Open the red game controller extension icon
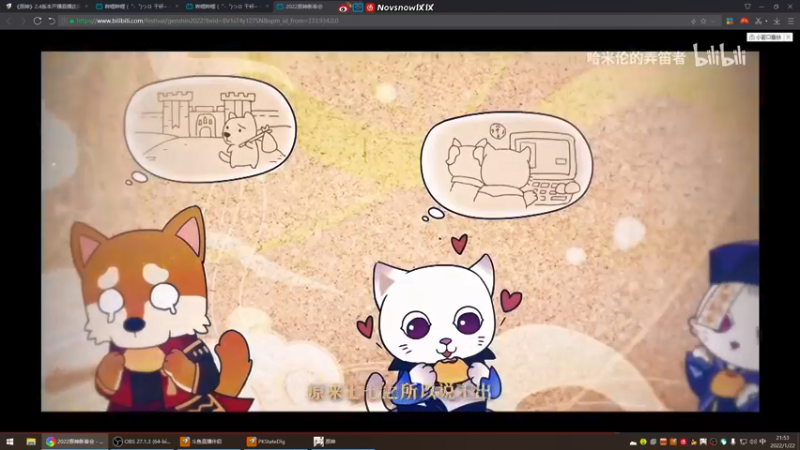This screenshot has width=800, height=450. (744, 21)
